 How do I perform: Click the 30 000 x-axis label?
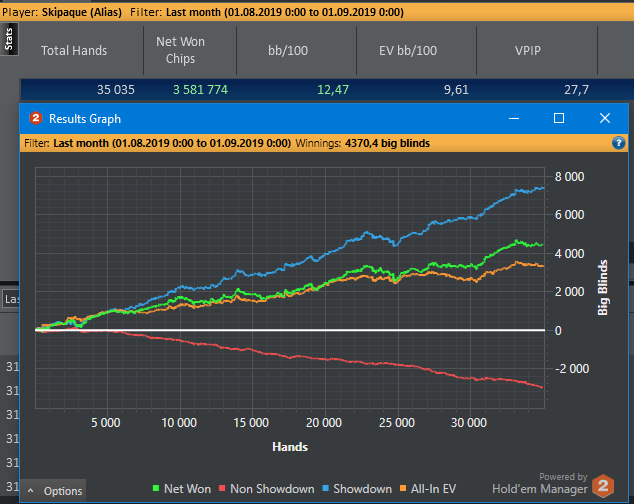point(469,423)
